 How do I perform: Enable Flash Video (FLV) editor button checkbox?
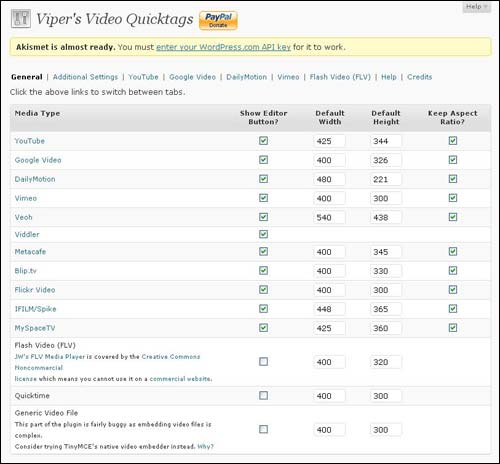tap(263, 362)
